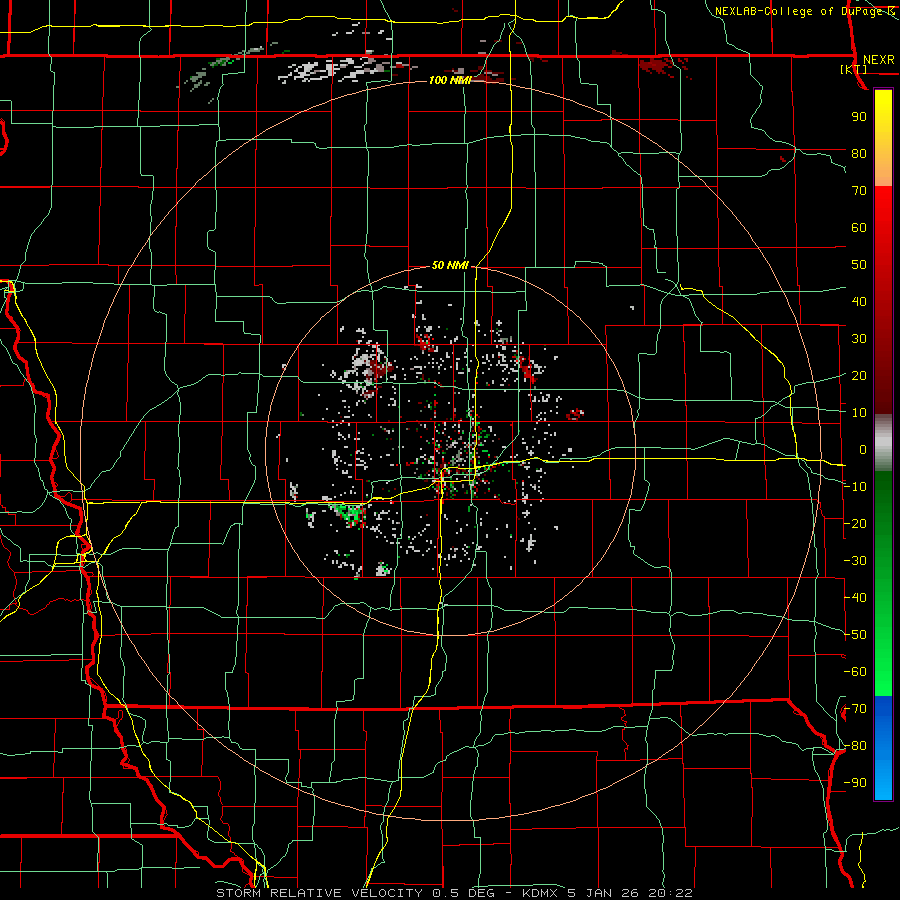Click the -60 value on the velocity scale
This screenshot has width=900, height=900.
click(x=855, y=672)
